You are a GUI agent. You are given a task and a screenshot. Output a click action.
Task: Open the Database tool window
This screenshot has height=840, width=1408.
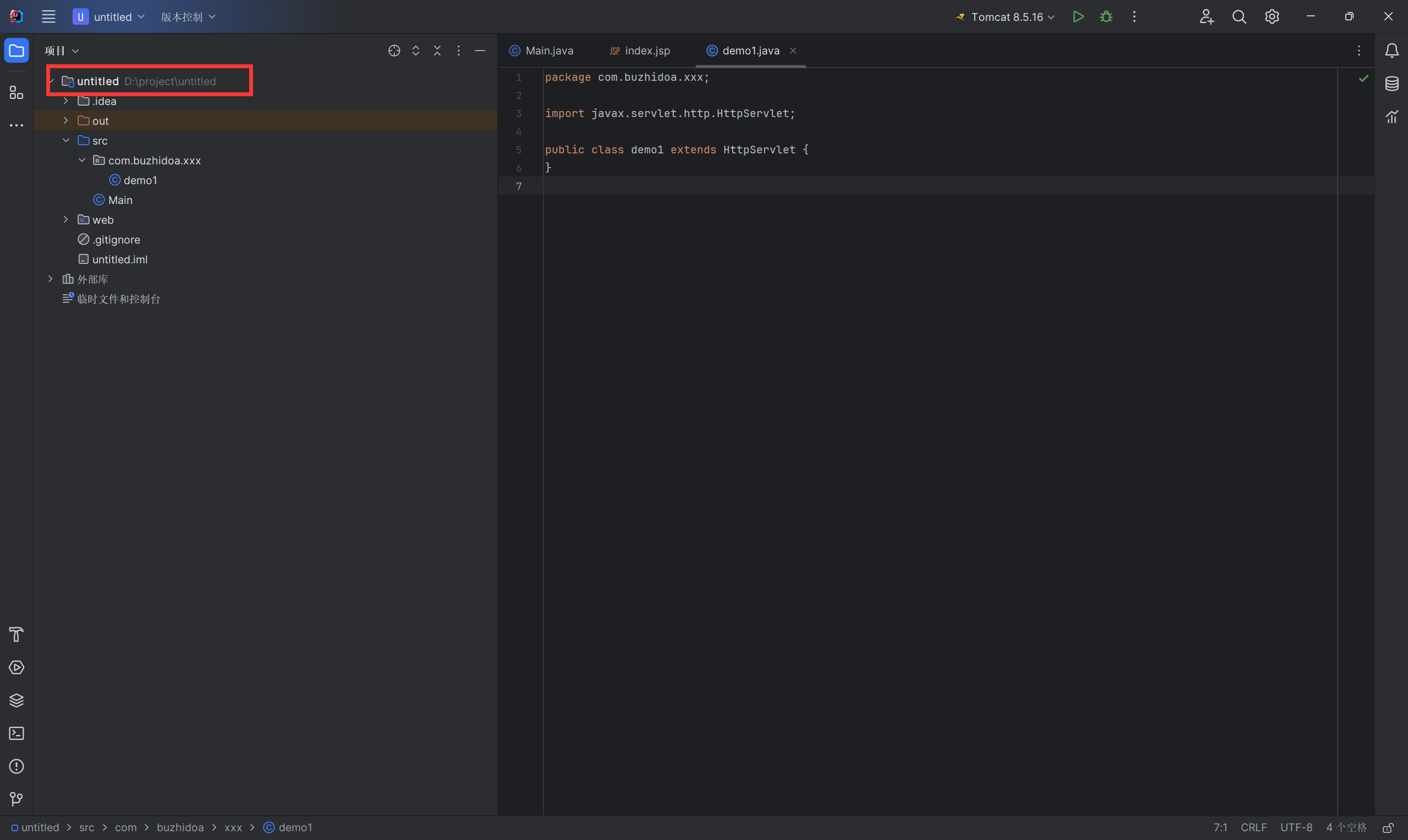tap(1391, 84)
